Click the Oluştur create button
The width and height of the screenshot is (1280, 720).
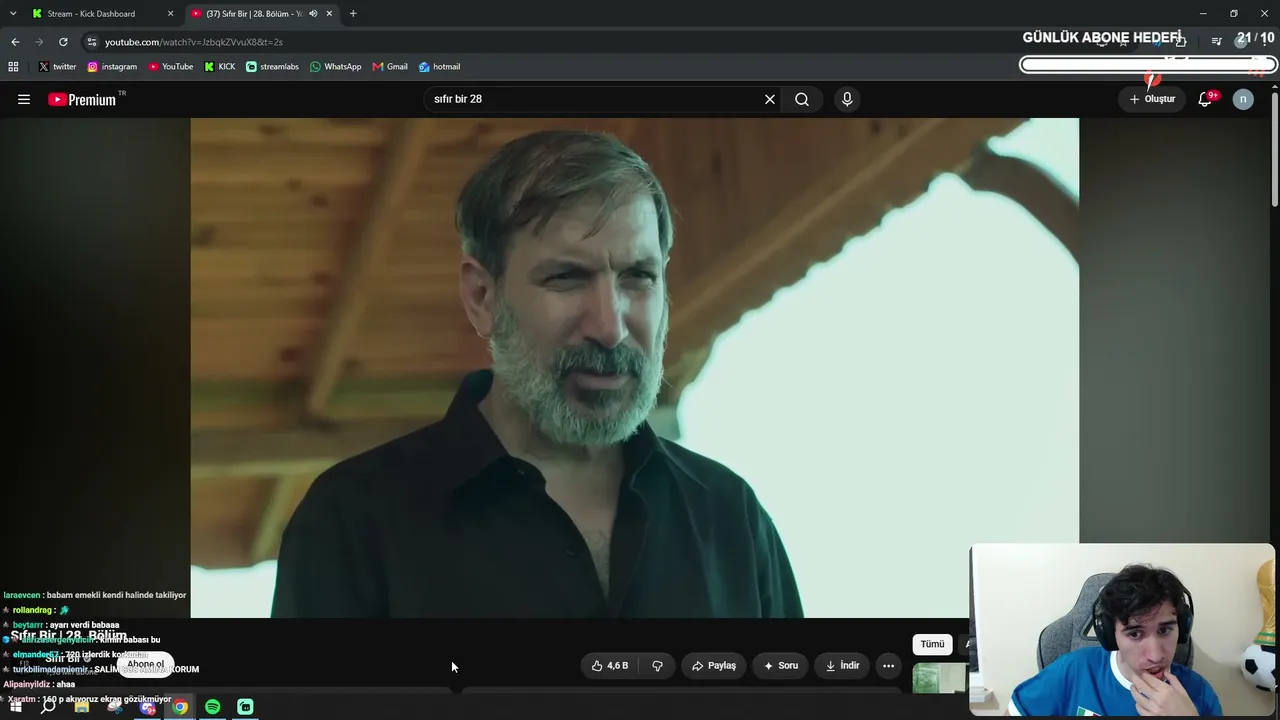(1152, 99)
